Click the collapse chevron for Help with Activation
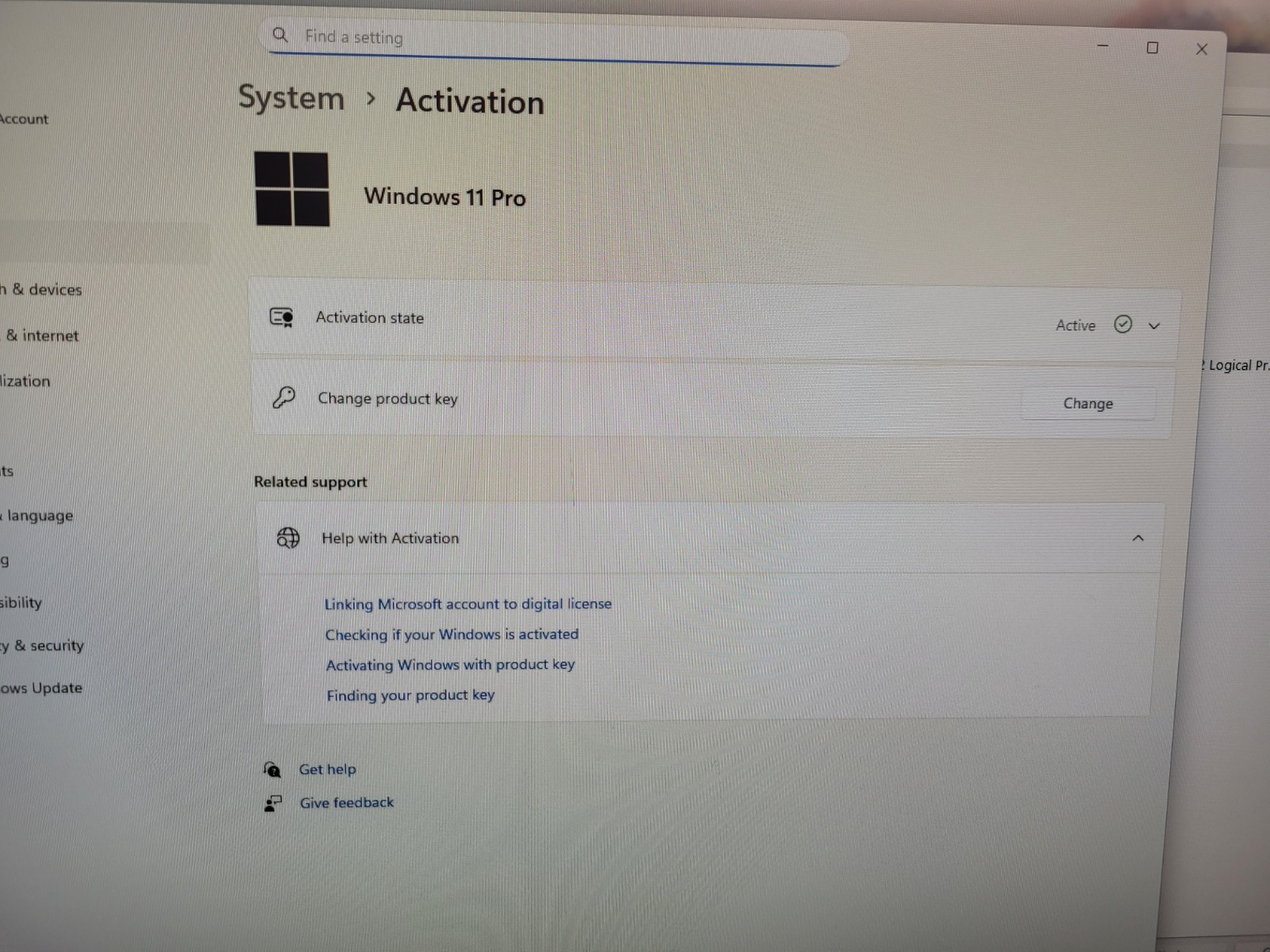Viewport: 1270px width, 952px height. pyautogui.click(x=1137, y=538)
